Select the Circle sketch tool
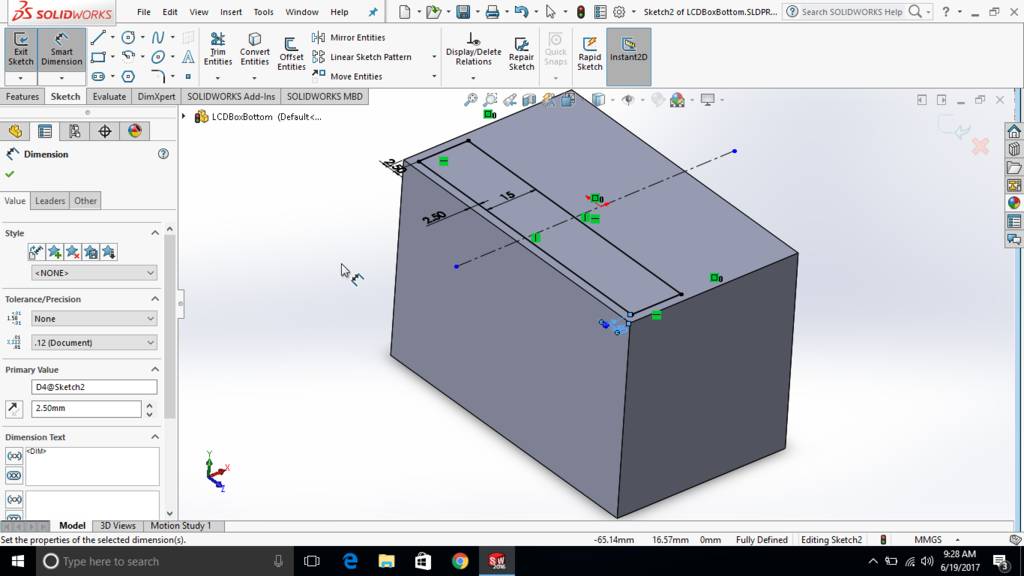The image size is (1024, 576). point(128,37)
